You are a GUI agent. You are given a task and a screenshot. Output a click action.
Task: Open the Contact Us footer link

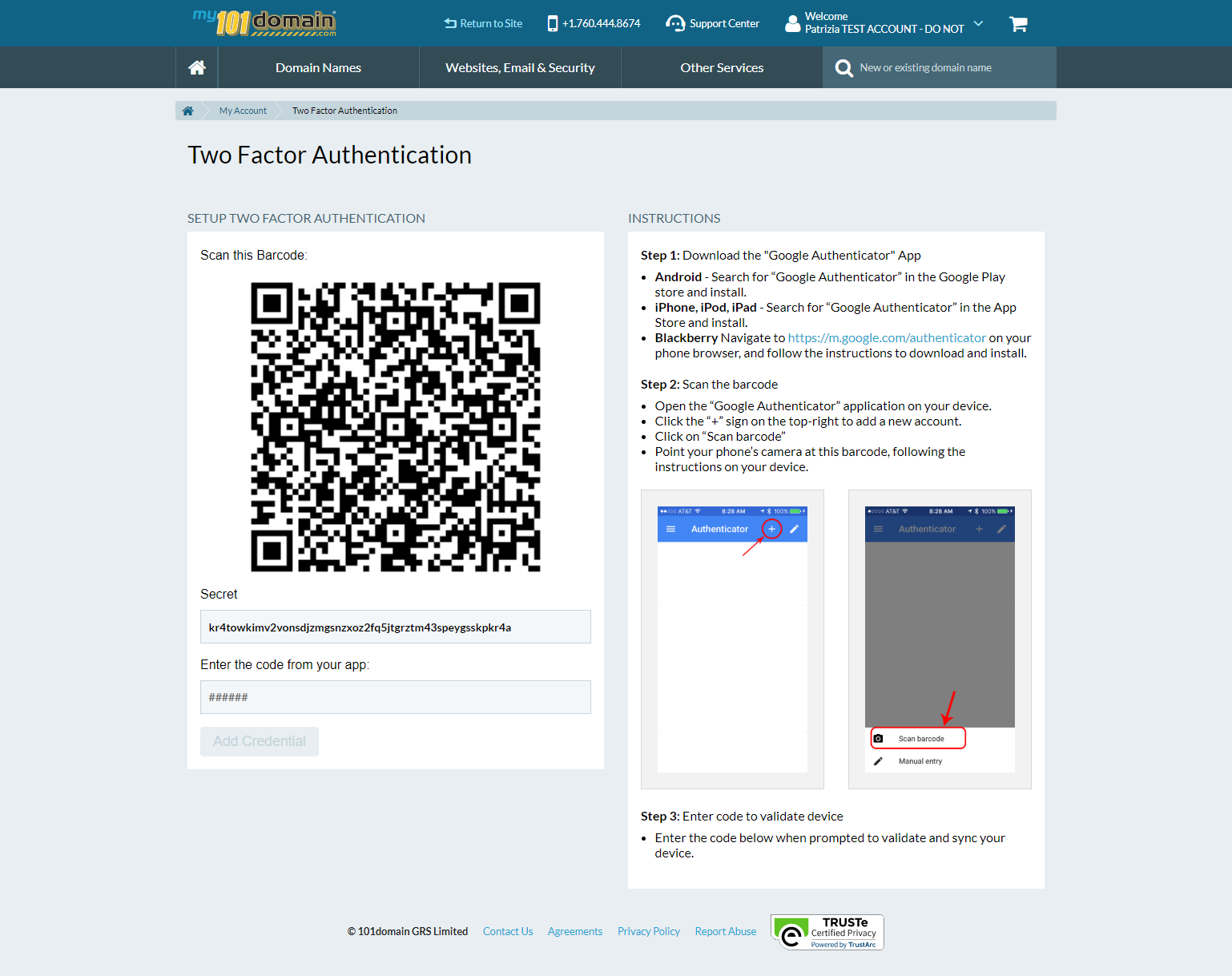(x=508, y=931)
